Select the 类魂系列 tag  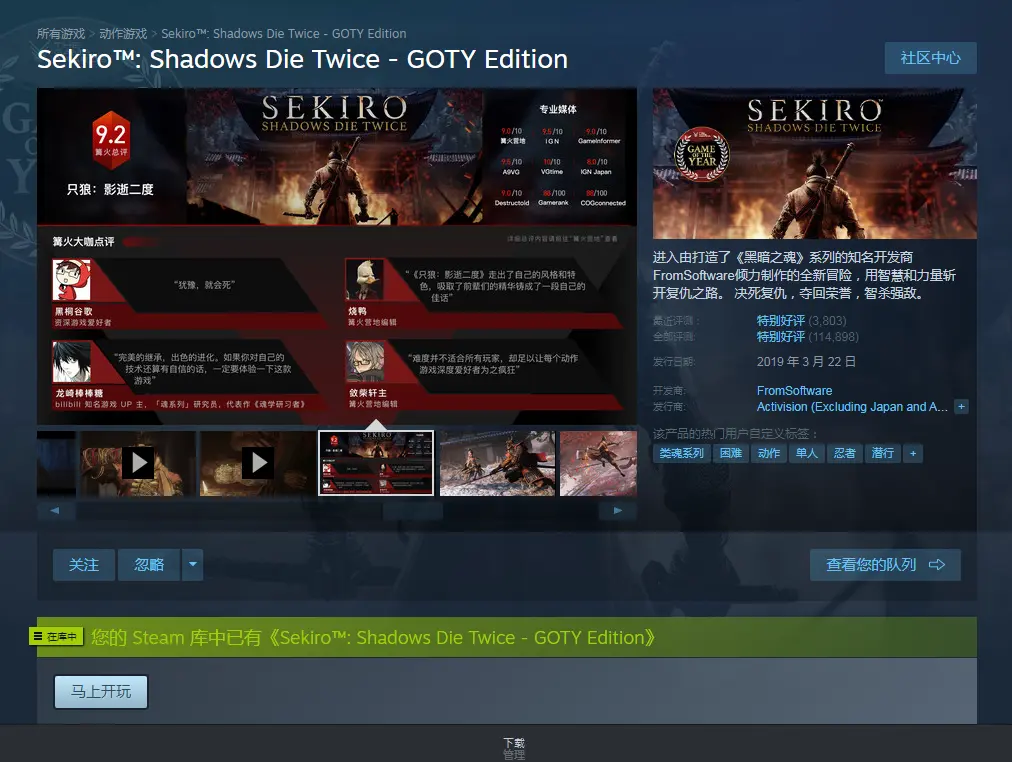click(x=682, y=454)
